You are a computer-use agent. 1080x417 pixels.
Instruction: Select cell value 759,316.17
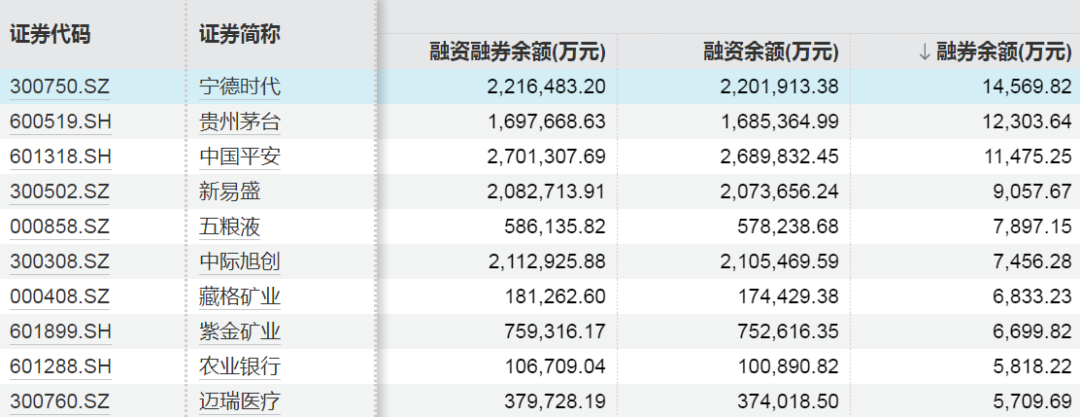[555, 332]
